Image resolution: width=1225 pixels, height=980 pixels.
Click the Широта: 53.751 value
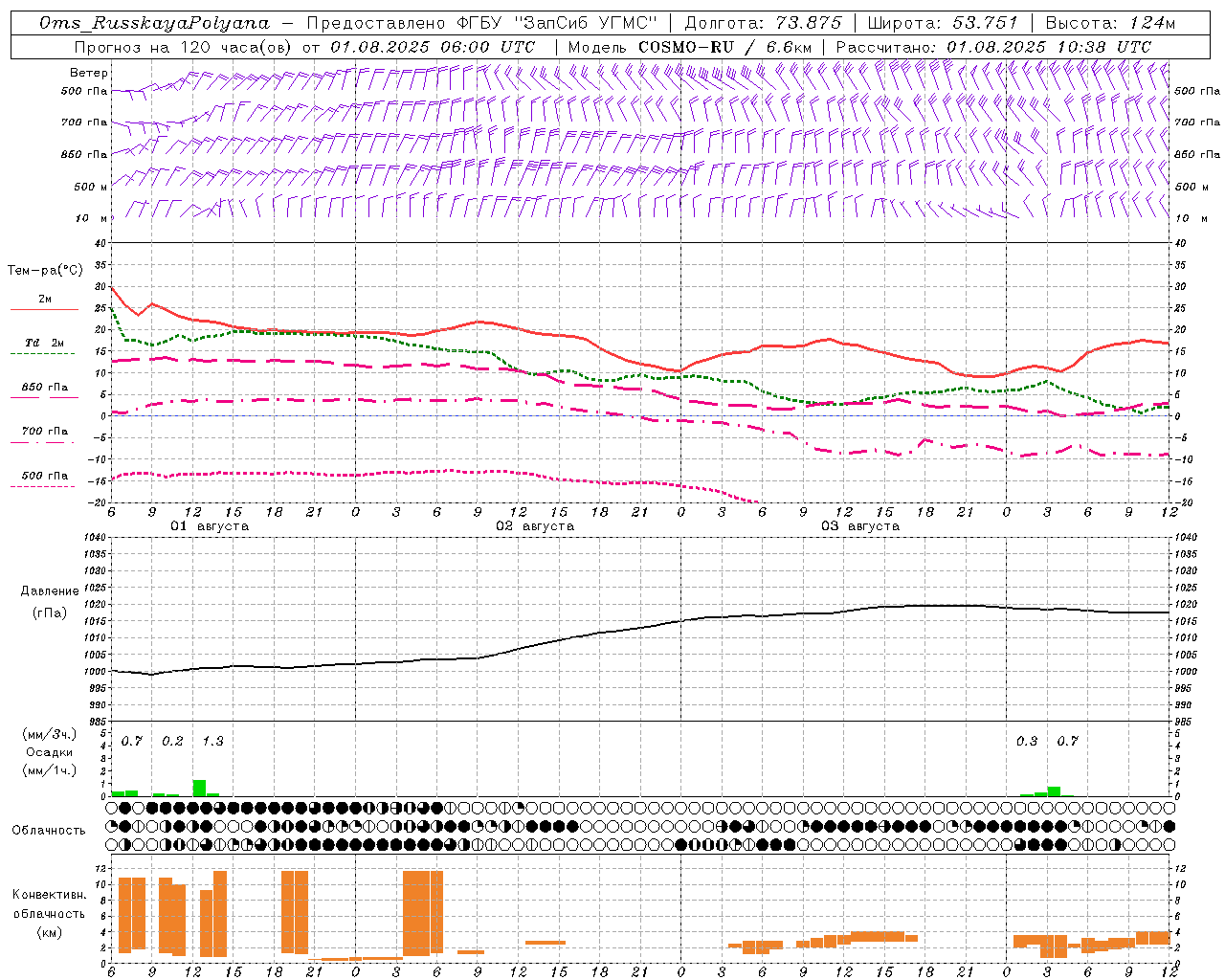(x=943, y=23)
